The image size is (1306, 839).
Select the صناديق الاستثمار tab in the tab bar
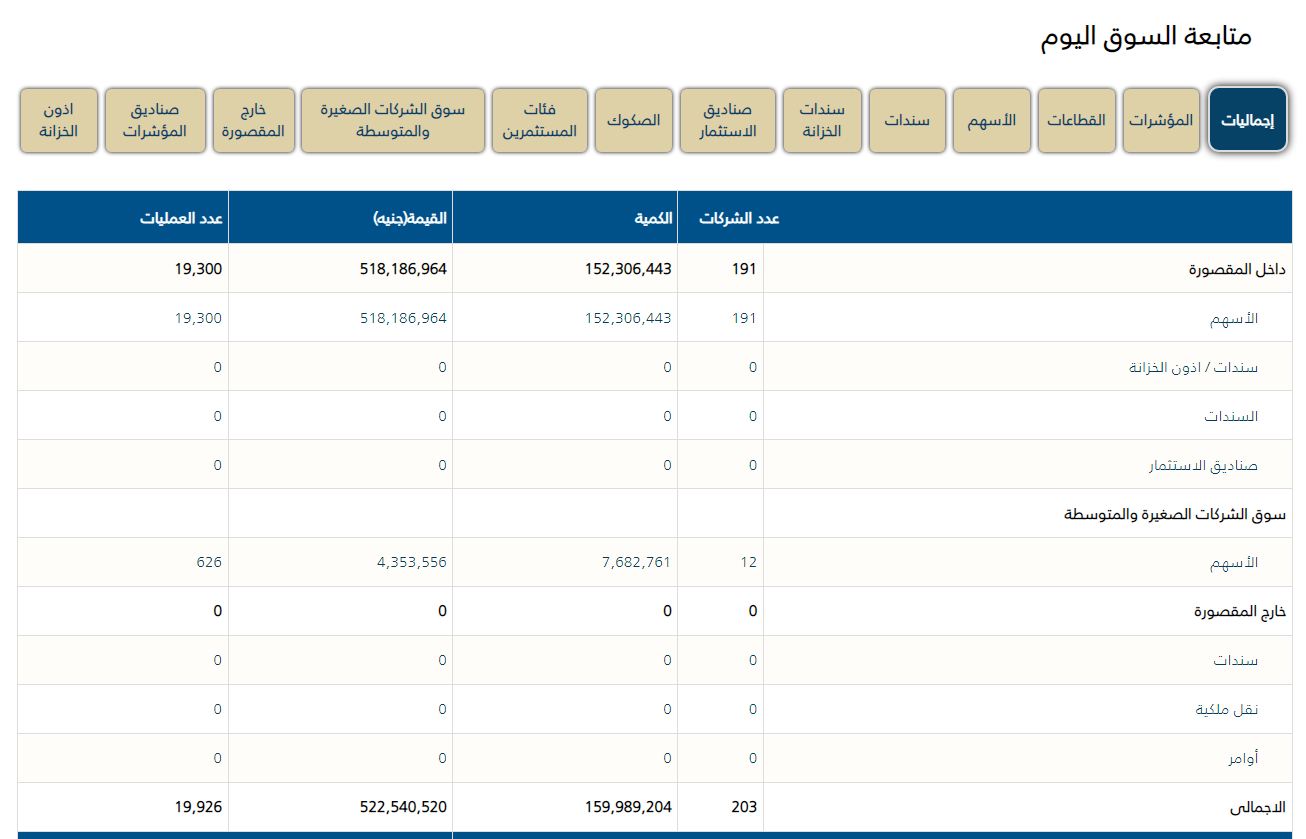[728, 120]
